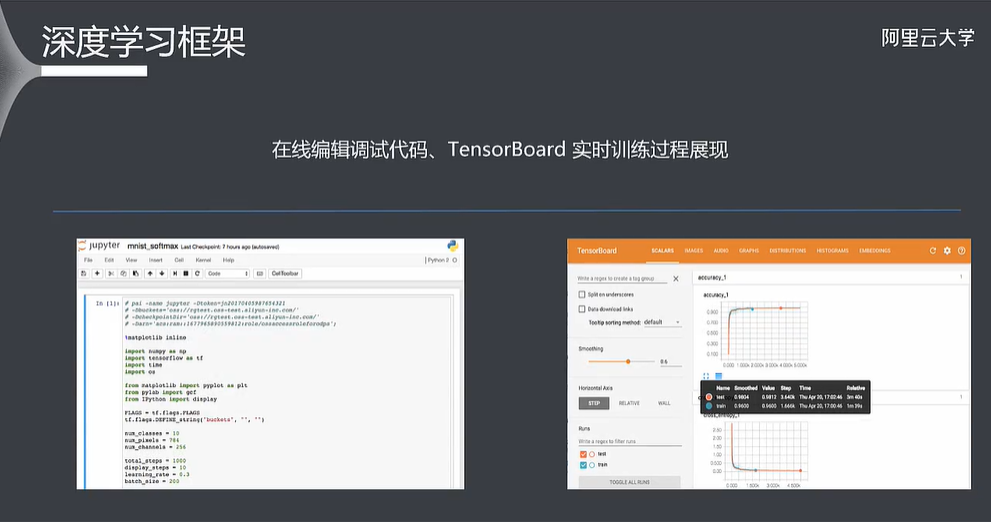Enable Split on underscores checkbox
Image resolution: width=991 pixels, height=522 pixels.
pyautogui.click(x=581, y=294)
